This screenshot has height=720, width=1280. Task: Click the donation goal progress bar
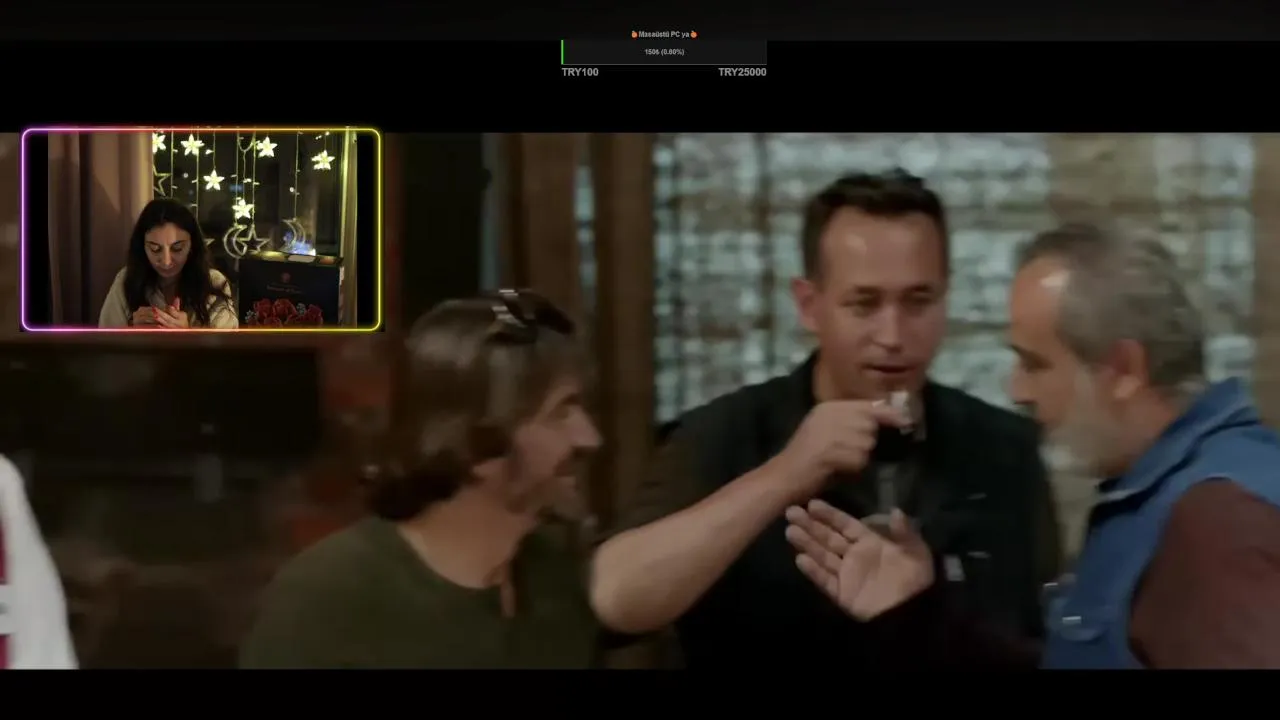click(x=664, y=52)
